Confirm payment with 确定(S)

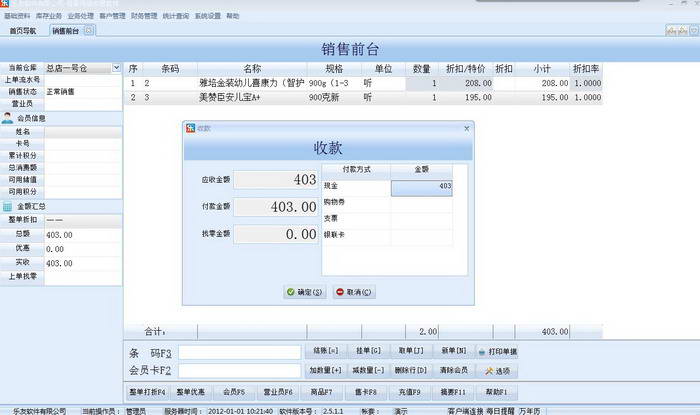[x=304, y=292]
